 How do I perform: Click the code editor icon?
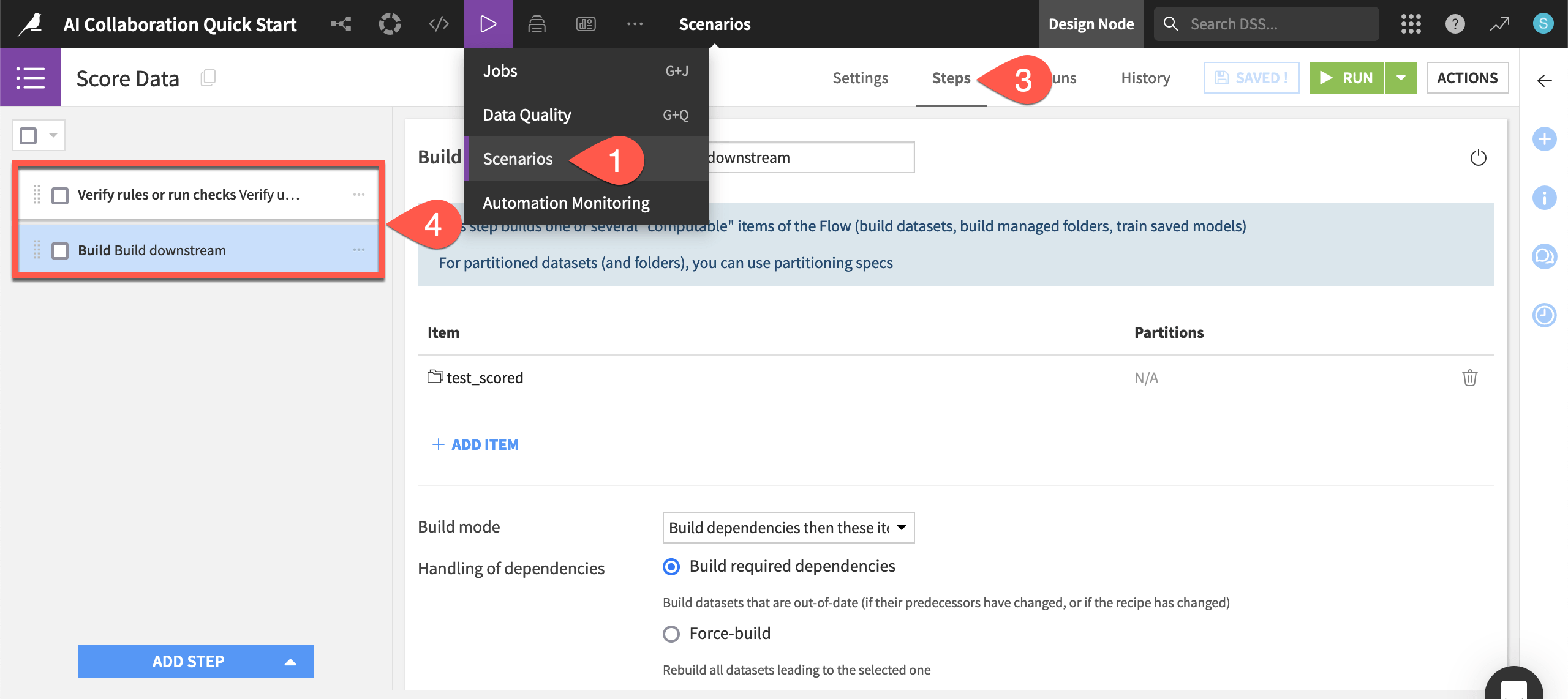[438, 22]
